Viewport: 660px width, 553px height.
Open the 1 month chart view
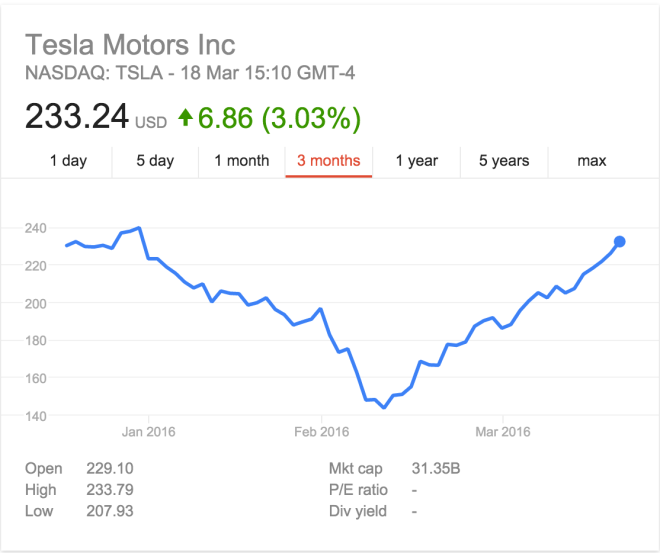[241, 160]
